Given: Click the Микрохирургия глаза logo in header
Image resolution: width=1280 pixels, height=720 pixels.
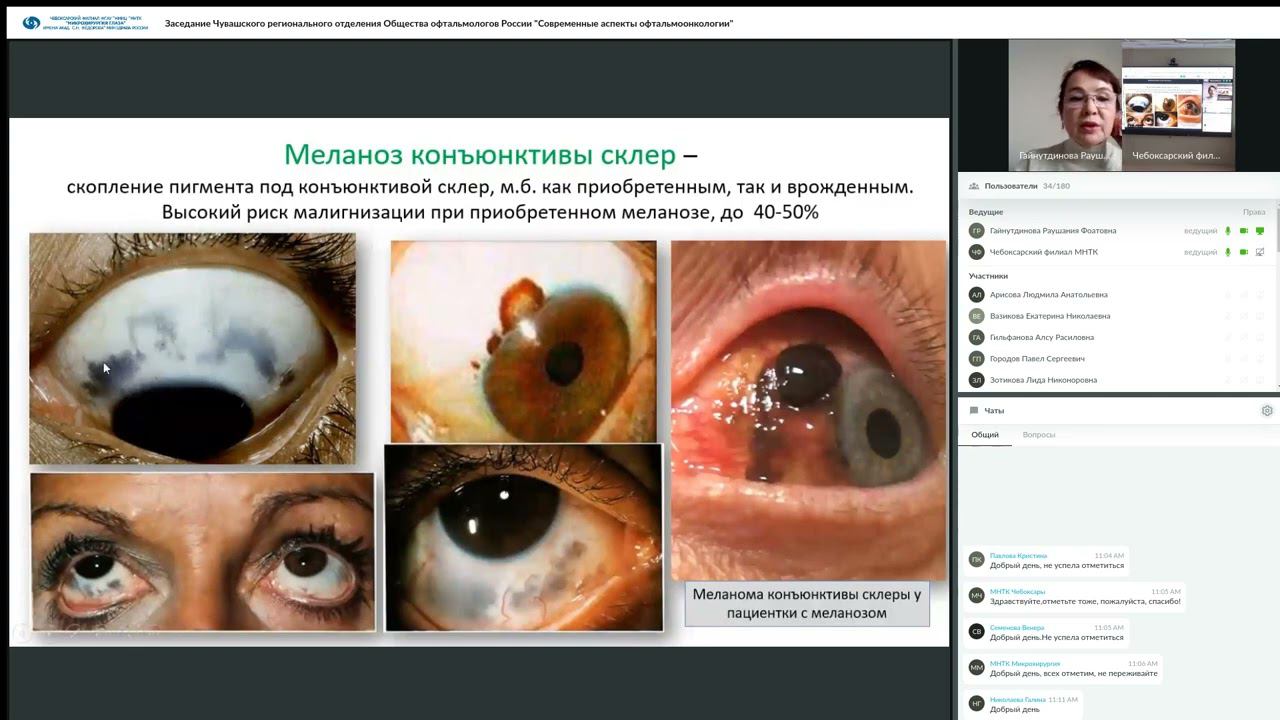Looking at the screenshot, I should 85,22.
